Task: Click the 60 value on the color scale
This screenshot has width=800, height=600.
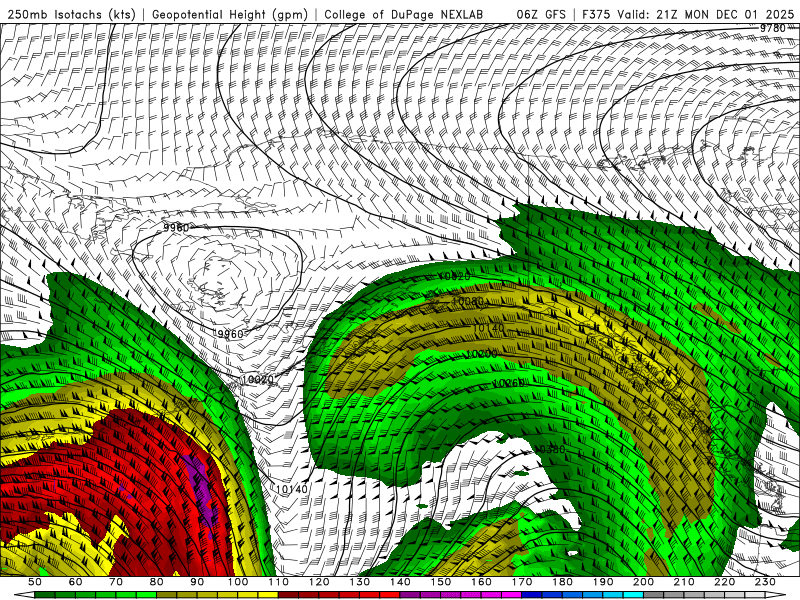Action: (75, 582)
